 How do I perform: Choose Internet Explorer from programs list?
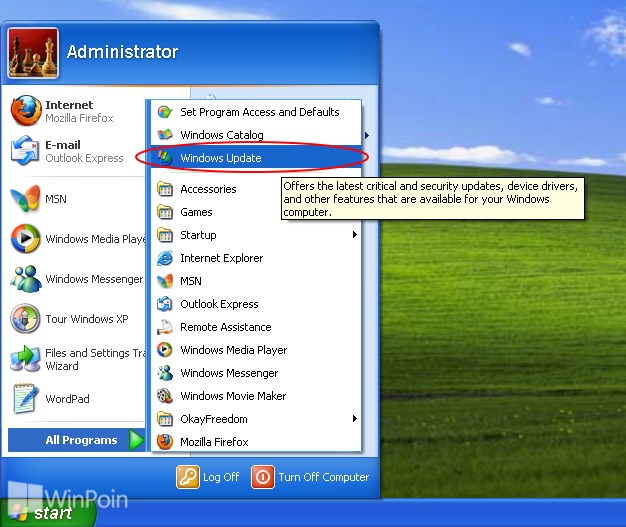(256, 258)
